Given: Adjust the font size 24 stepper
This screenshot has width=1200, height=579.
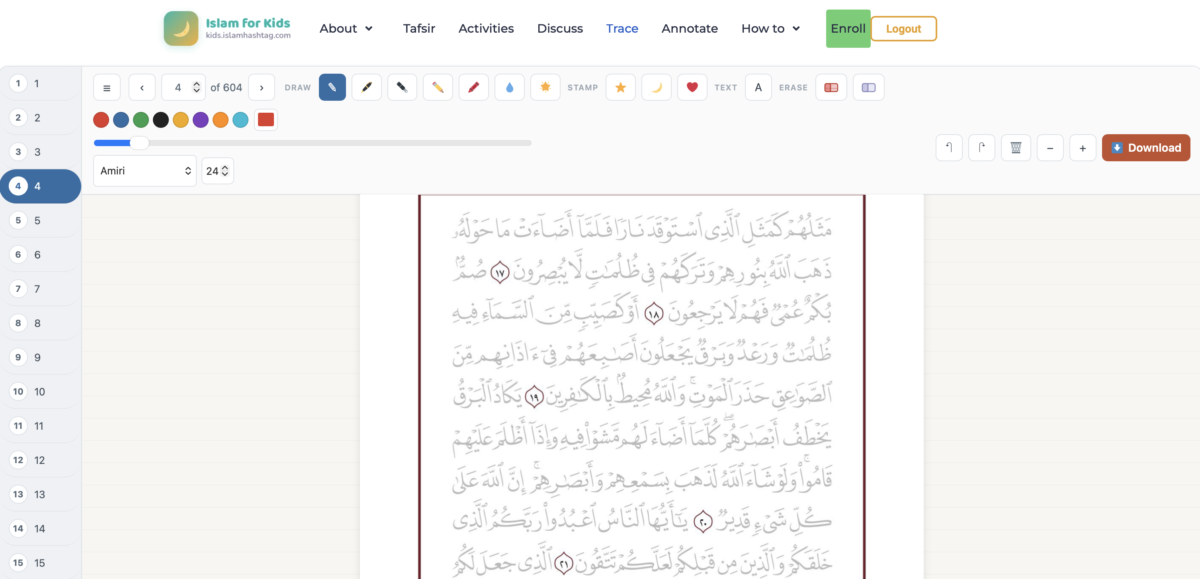Looking at the screenshot, I should (218, 171).
